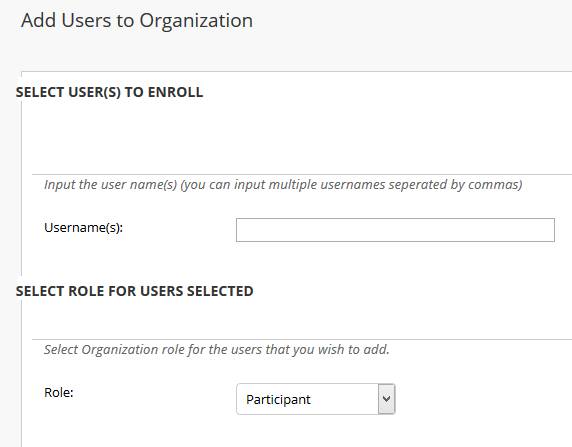Click the Role: field label

59,393
